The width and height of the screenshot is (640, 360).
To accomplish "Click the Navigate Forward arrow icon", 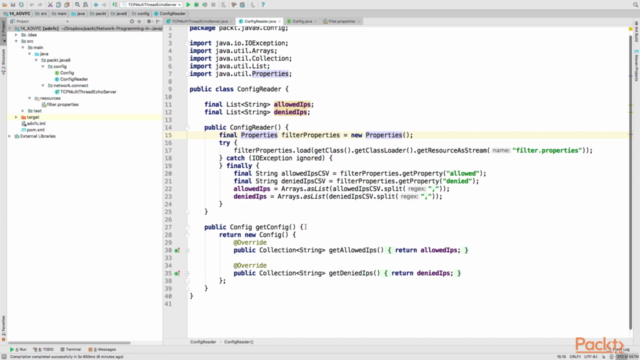I will (104, 4).
